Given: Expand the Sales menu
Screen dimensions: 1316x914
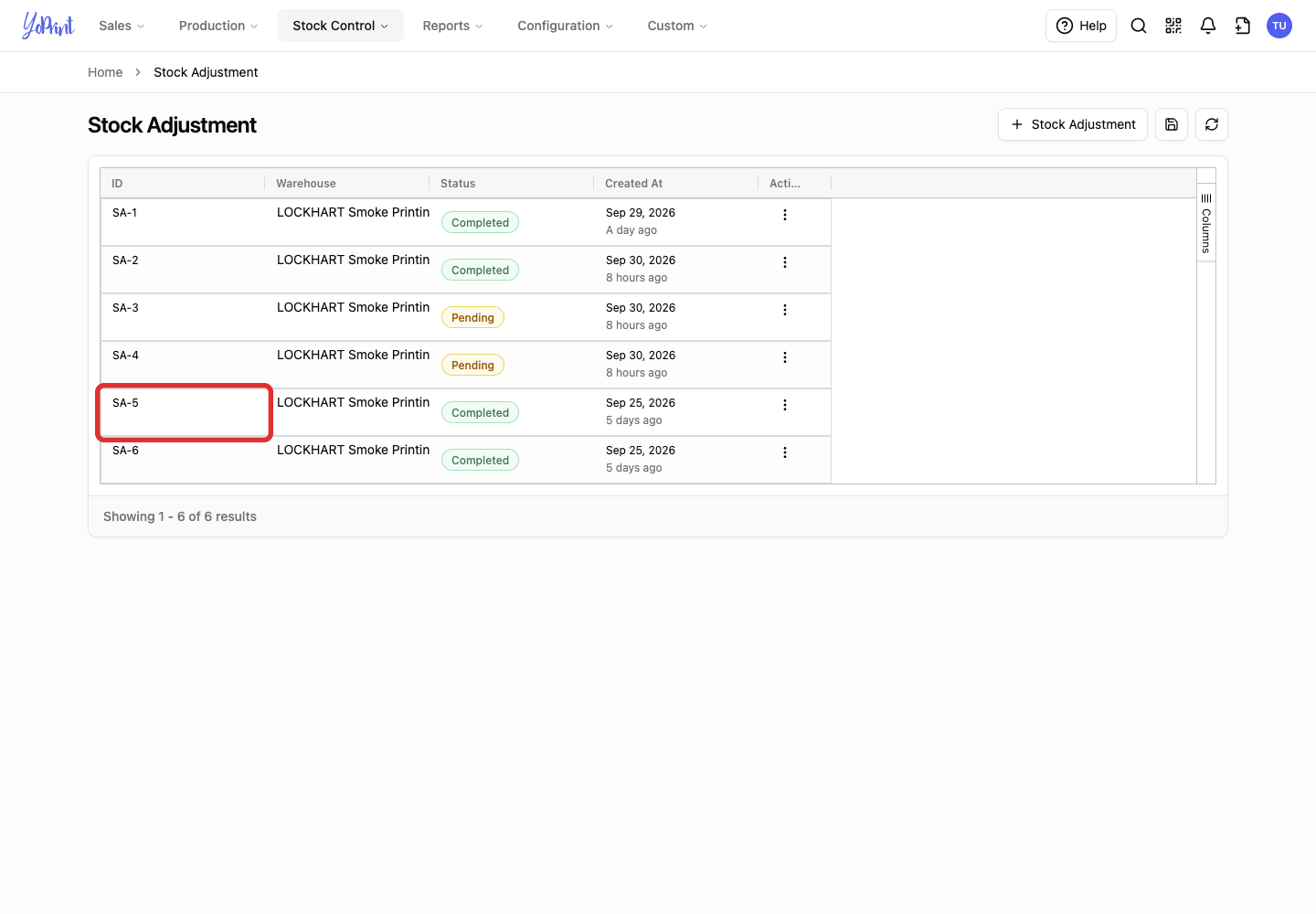Looking at the screenshot, I should (x=122, y=26).
